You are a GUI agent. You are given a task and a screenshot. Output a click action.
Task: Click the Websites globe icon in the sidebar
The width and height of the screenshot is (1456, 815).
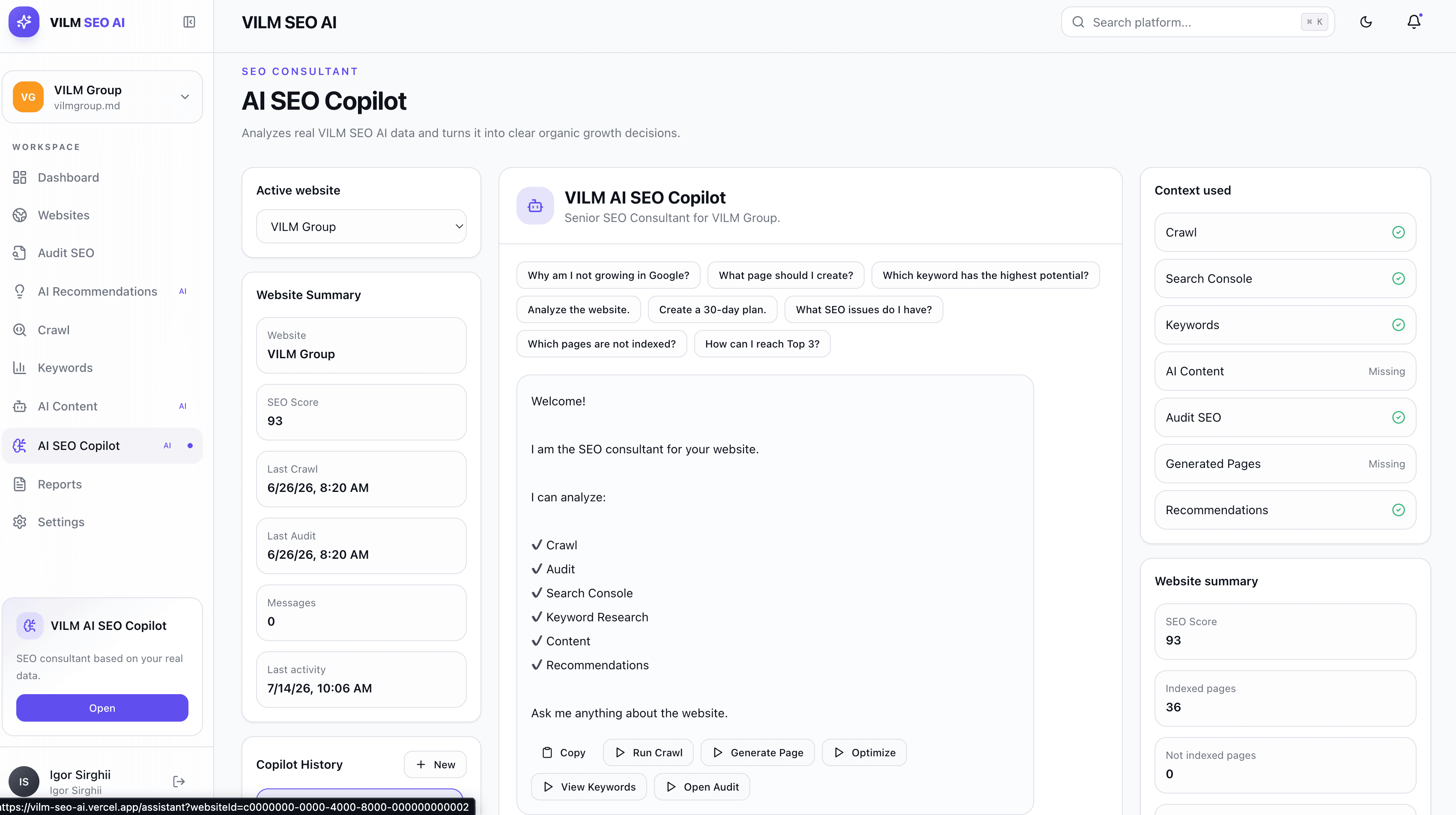pyautogui.click(x=20, y=216)
